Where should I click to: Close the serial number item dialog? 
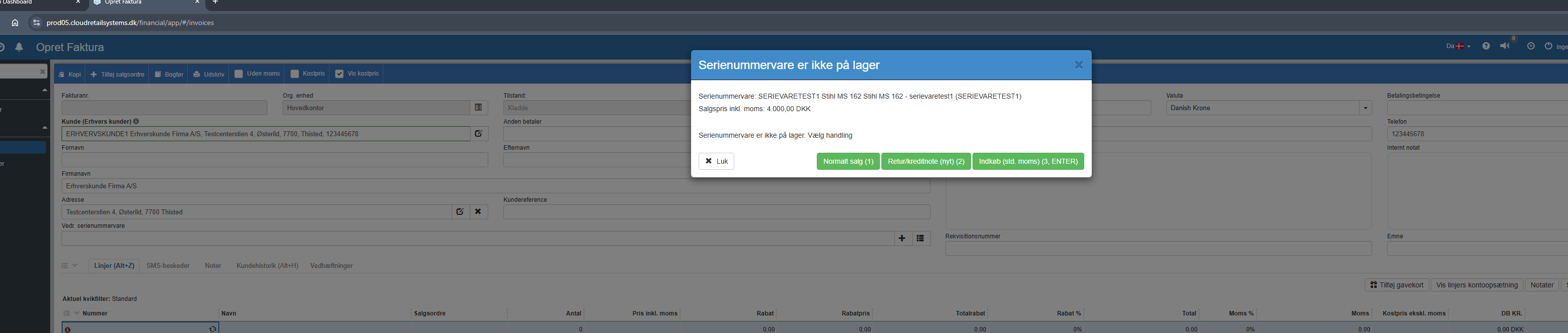point(1078,65)
